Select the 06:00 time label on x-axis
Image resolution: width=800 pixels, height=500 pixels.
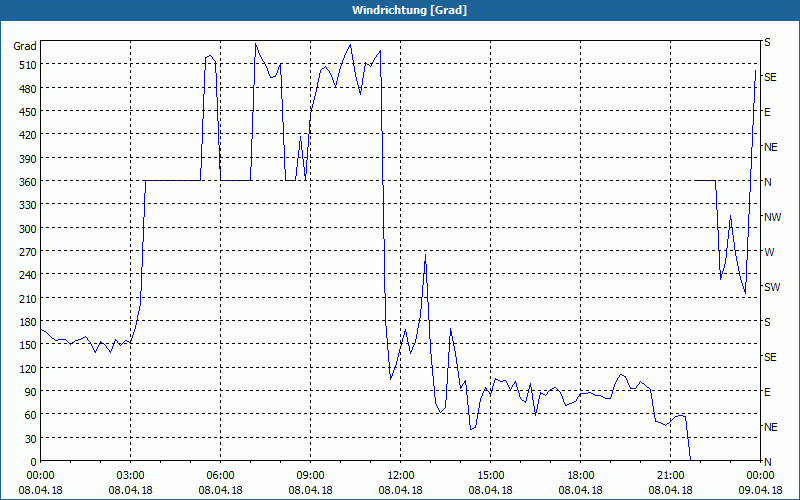click(x=220, y=476)
